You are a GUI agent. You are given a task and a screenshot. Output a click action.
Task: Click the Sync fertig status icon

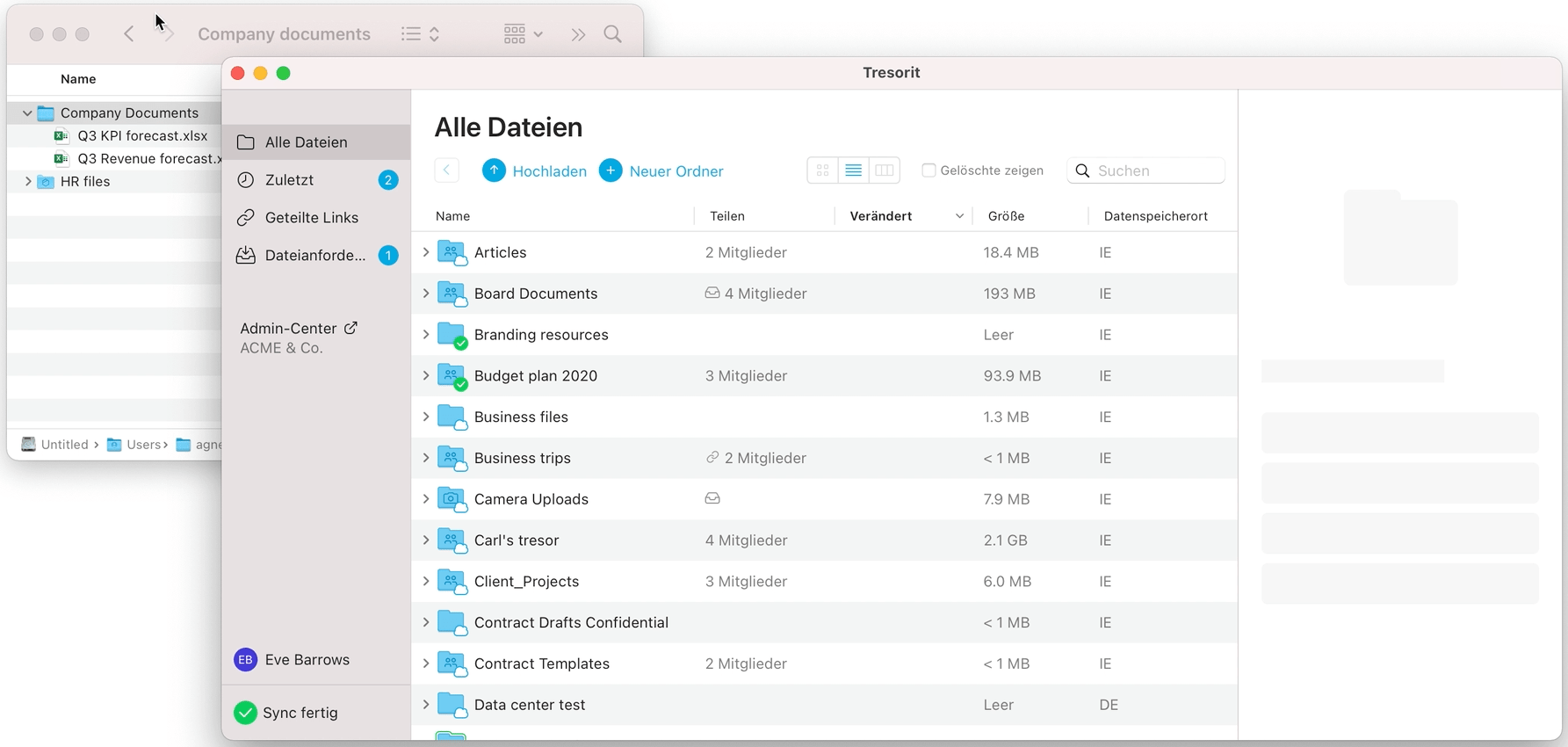coord(245,713)
